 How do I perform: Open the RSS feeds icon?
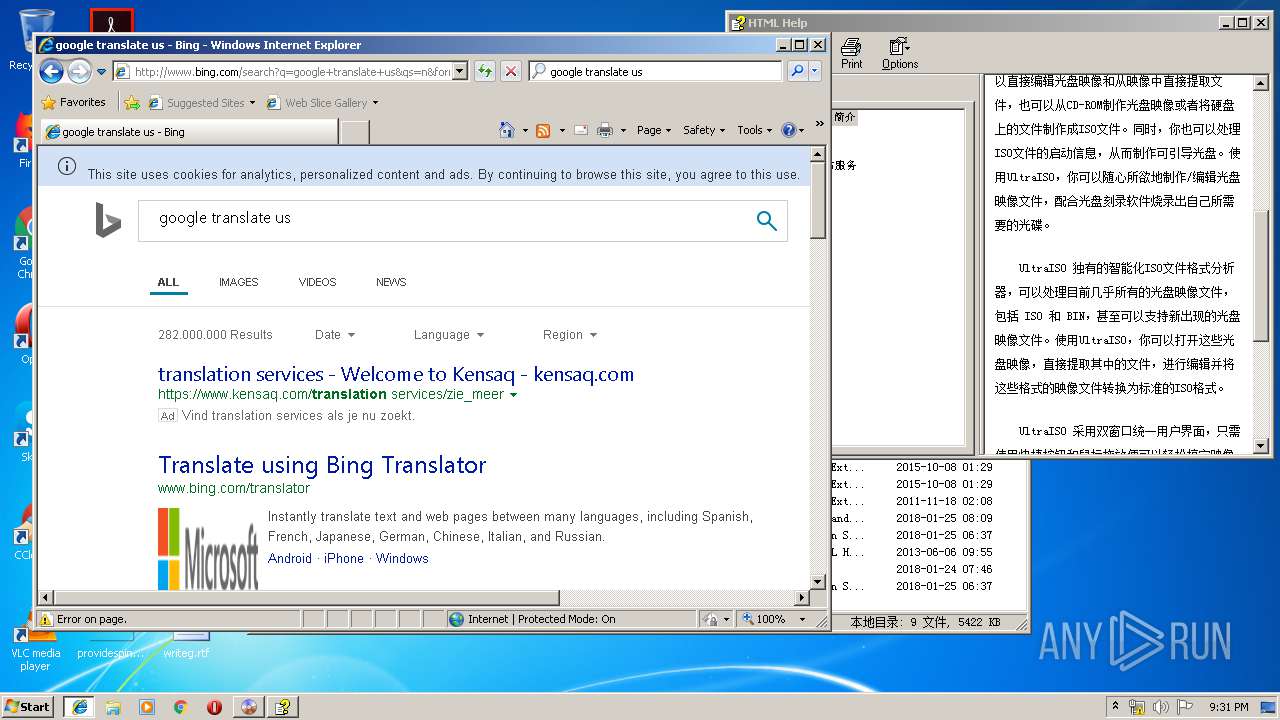pos(543,130)
